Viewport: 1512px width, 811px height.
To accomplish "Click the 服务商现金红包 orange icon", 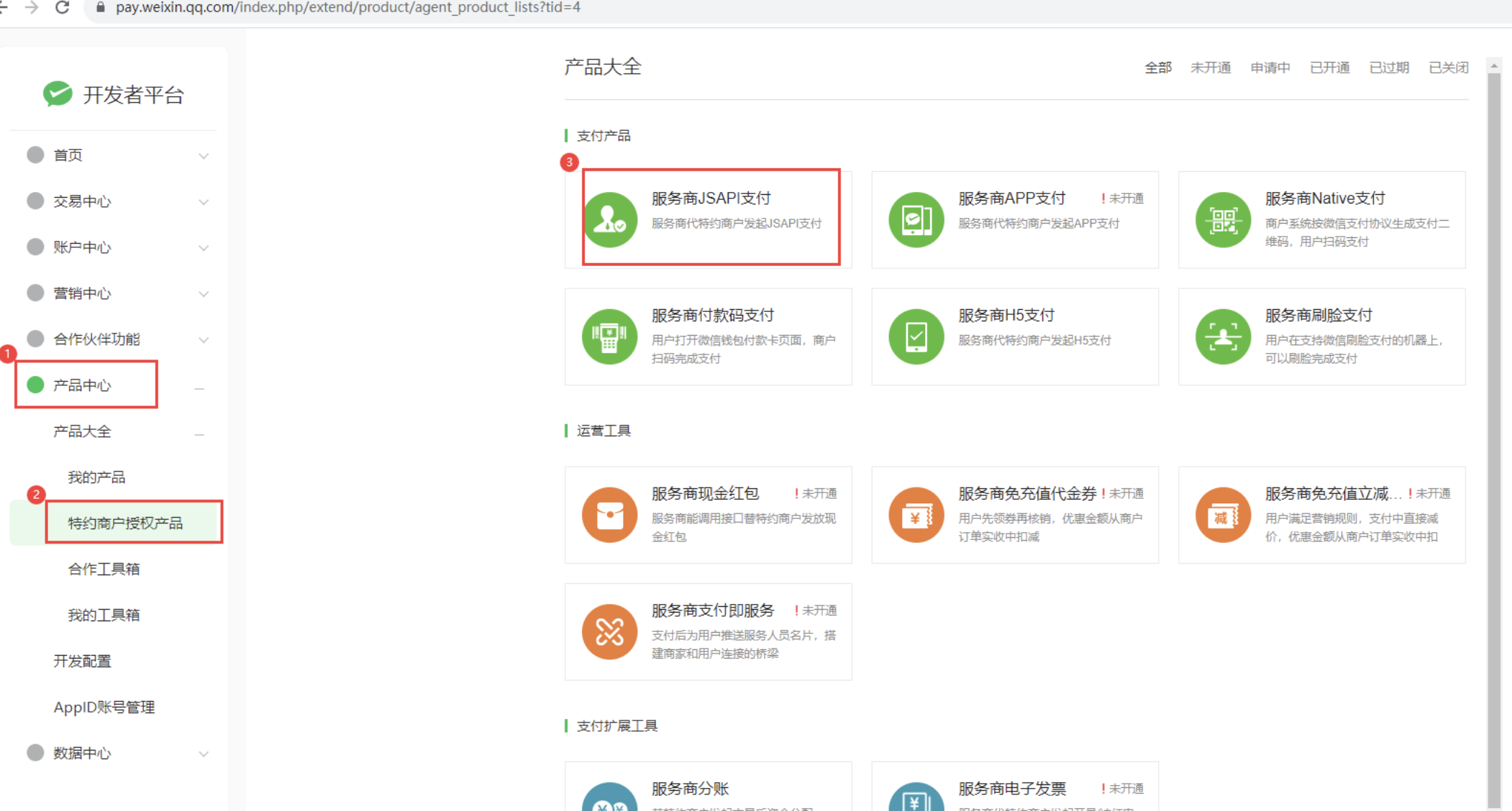I will tap(609, 515).
